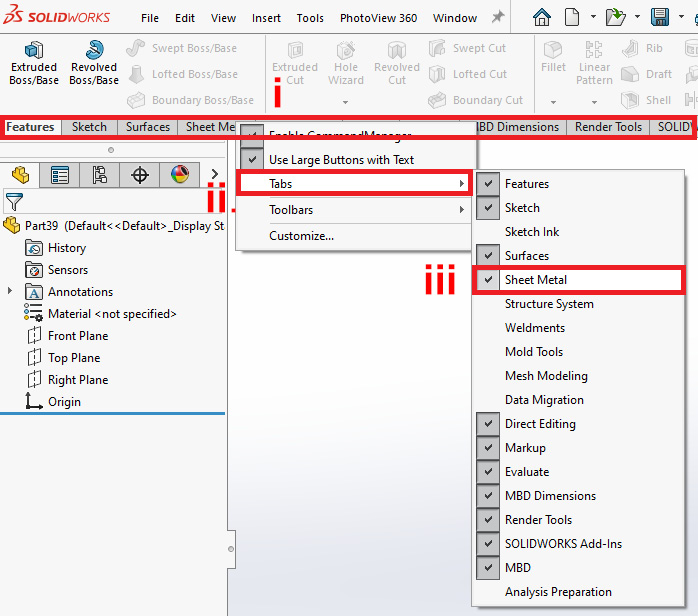Click the Extruded Boss/Base tool
The height and width of the screenshot is (616, 698).
coord(34,63)
